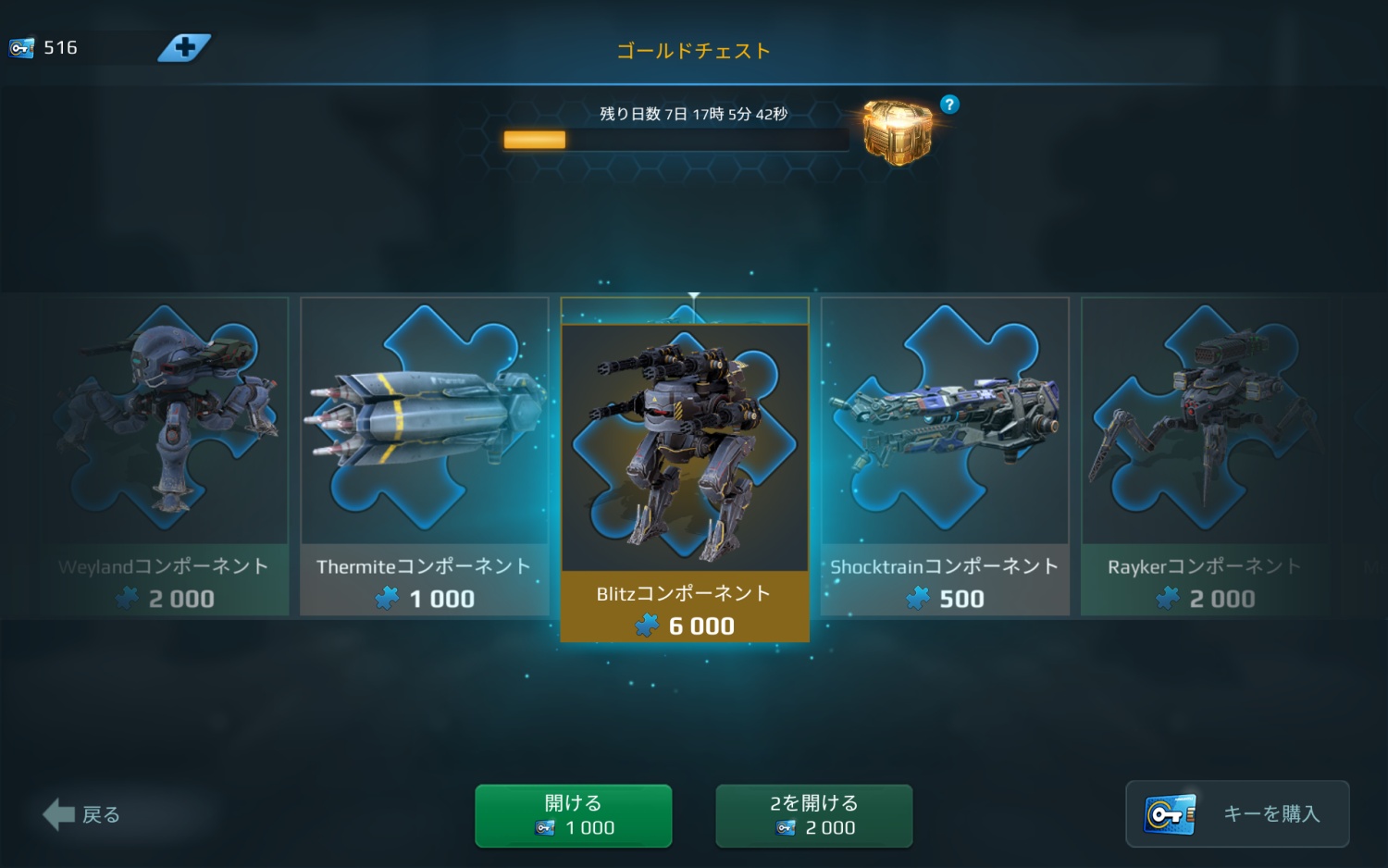Click the key icon in キーを購入
This screenshot has height=868, width=1388.
[x=1170, y=814]
